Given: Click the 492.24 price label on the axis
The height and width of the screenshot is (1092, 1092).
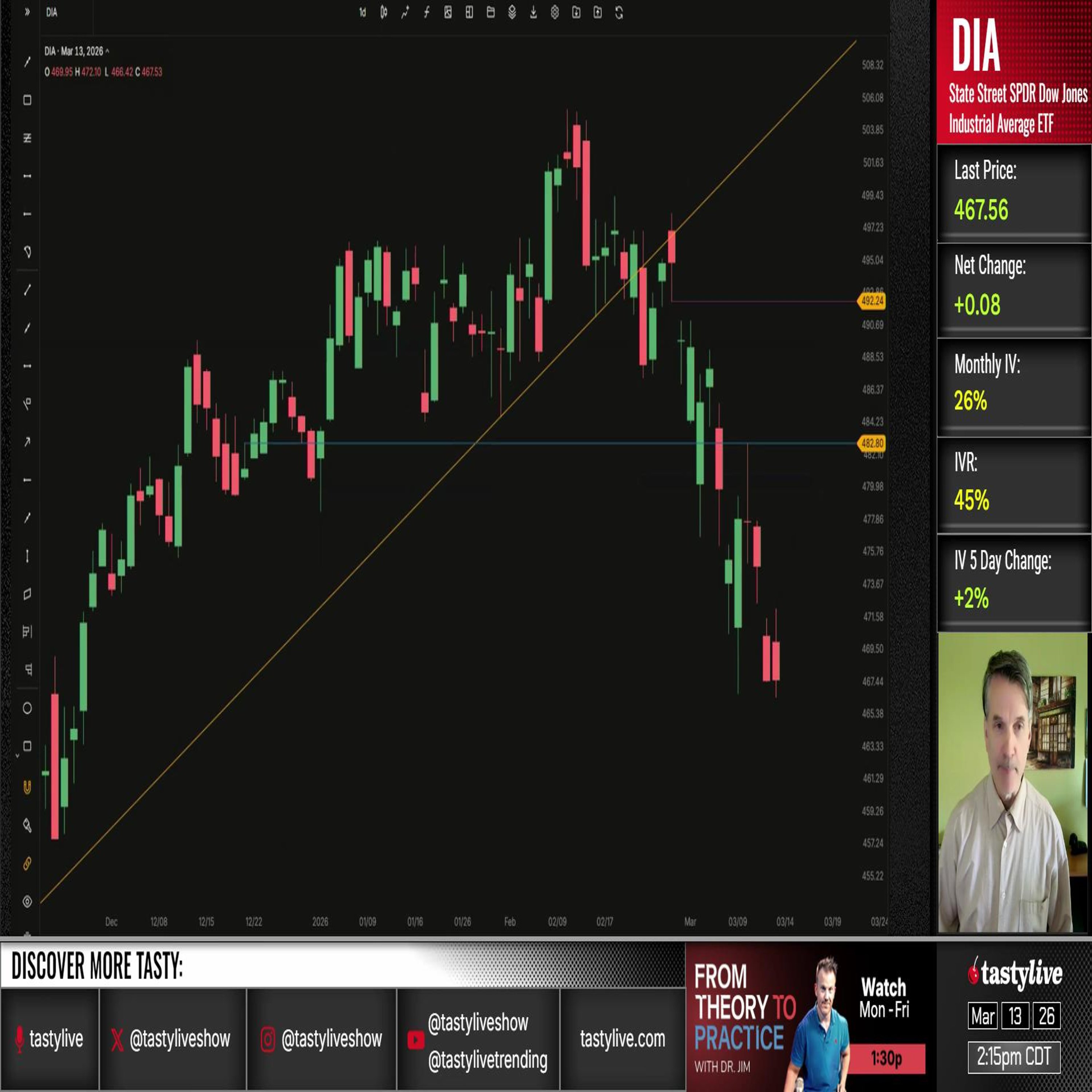Looking at the screenshot, I should pos(871,301).
